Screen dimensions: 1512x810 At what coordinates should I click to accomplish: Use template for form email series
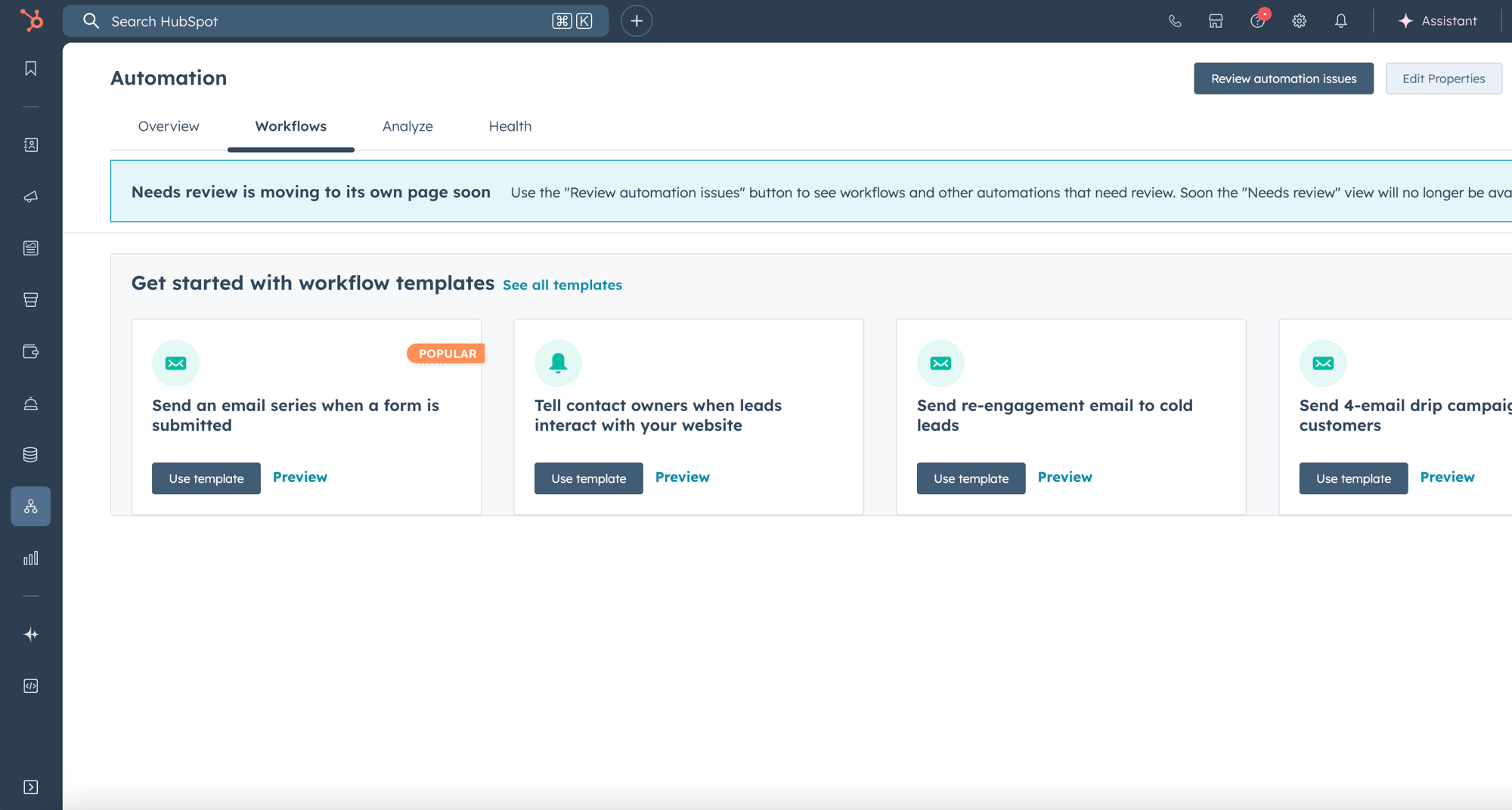(206, 478)
